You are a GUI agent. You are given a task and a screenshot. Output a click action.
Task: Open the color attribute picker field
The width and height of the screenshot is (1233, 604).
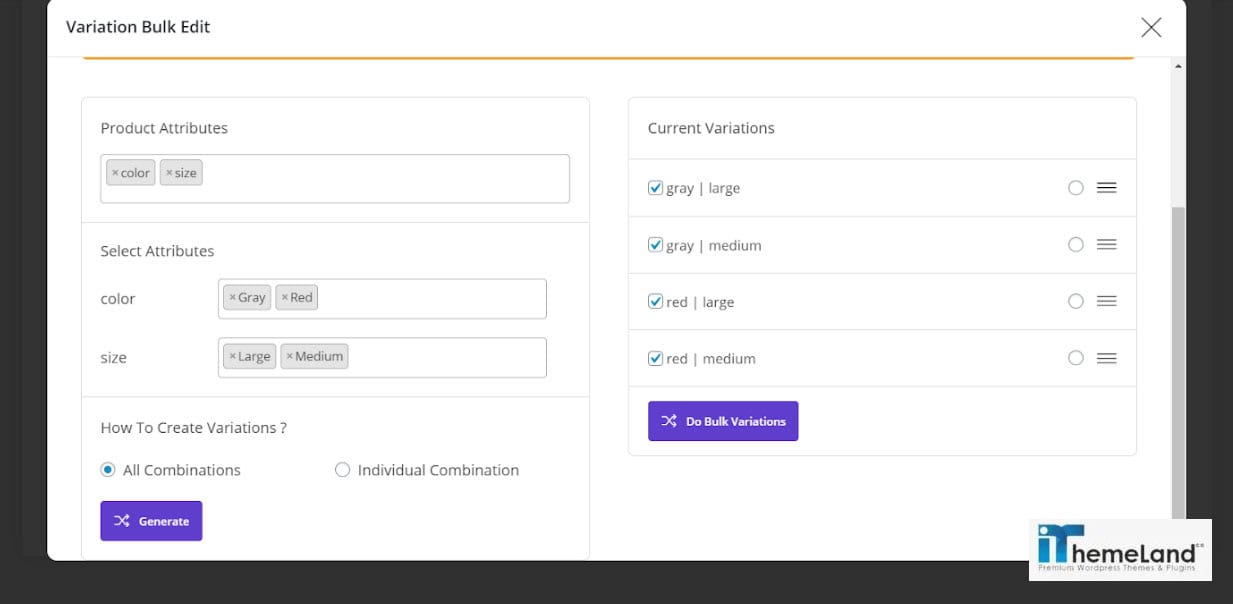tap(450, 297)
